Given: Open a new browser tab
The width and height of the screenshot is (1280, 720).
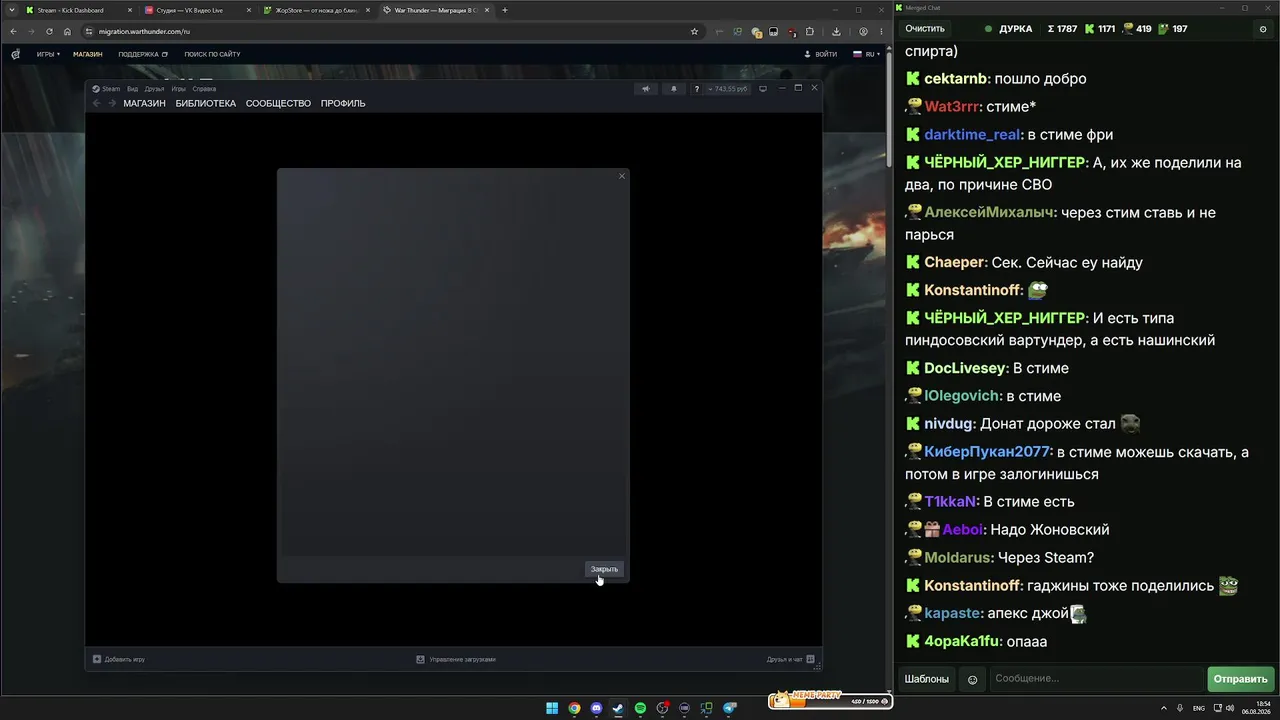Looking at the screenshot, I should coord(505,10).
